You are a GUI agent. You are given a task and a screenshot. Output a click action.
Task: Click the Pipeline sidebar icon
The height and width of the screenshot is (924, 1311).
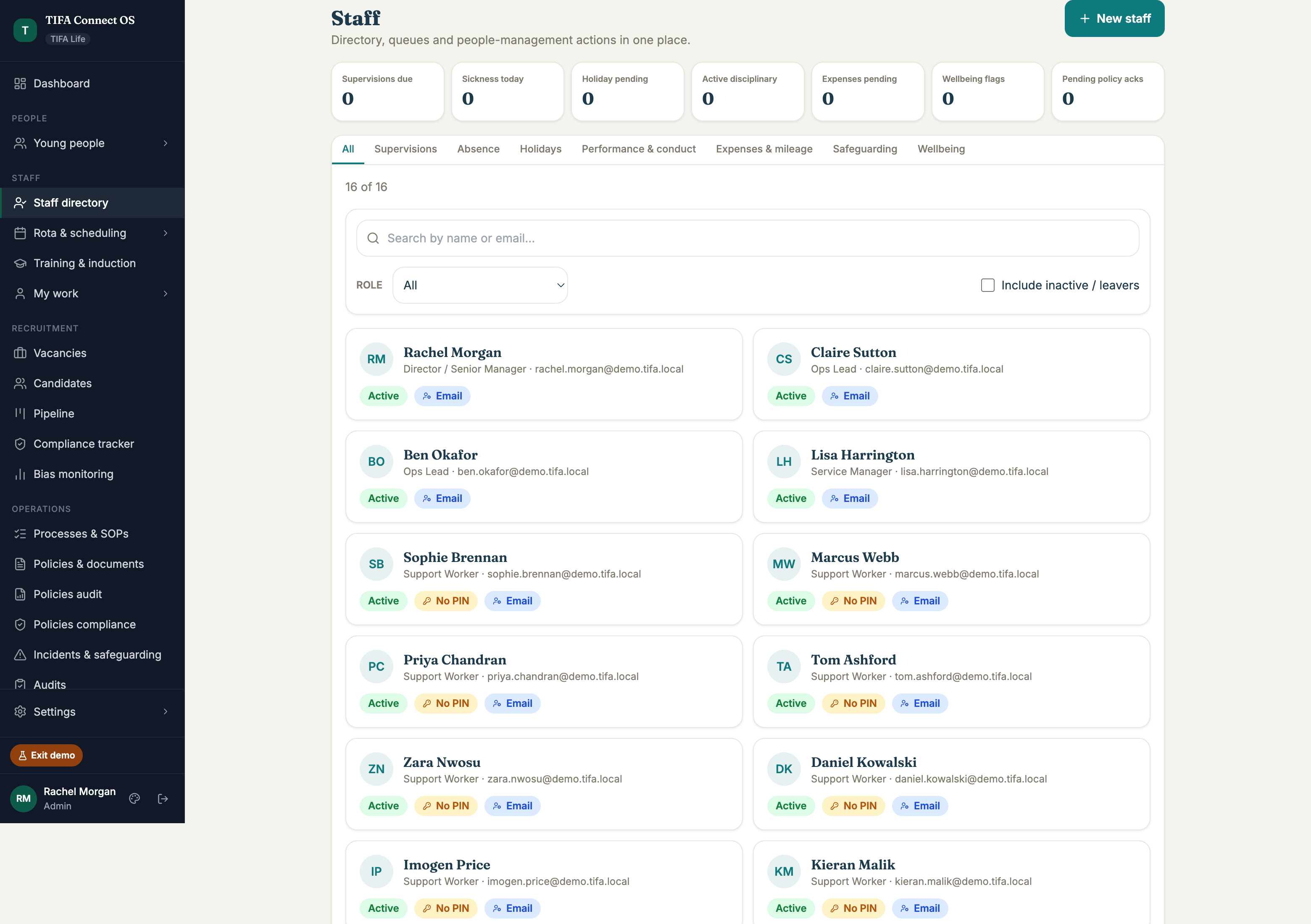[20, 414]
